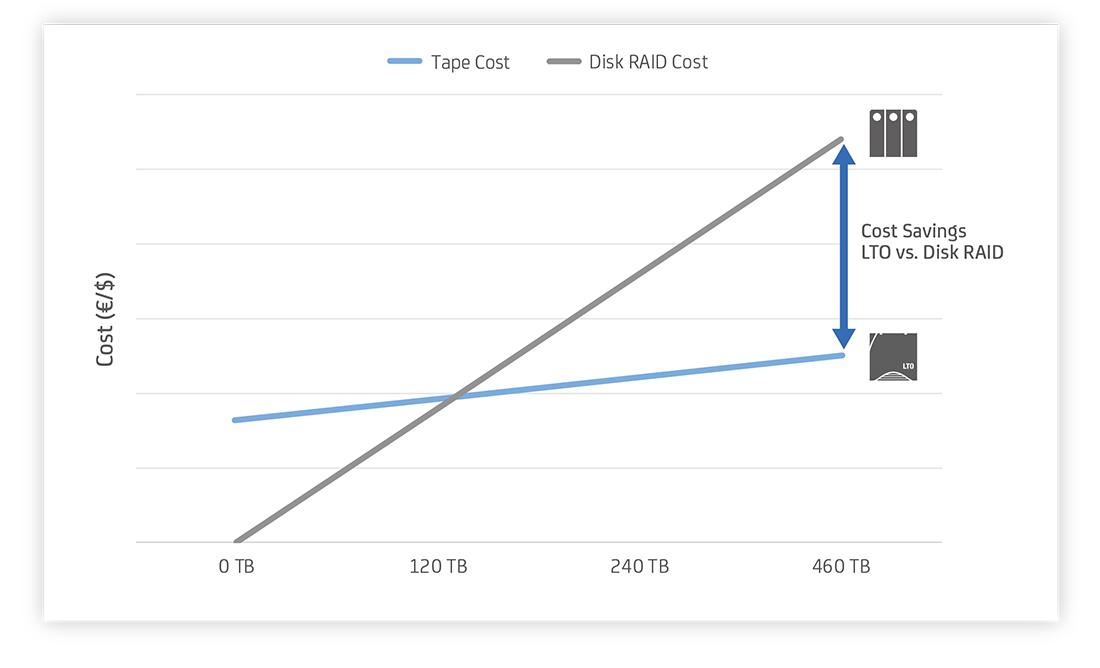Click the gray line's origin at 0 TB
The height and width of the screenshot is (668, 1100).
coord(237,541)
